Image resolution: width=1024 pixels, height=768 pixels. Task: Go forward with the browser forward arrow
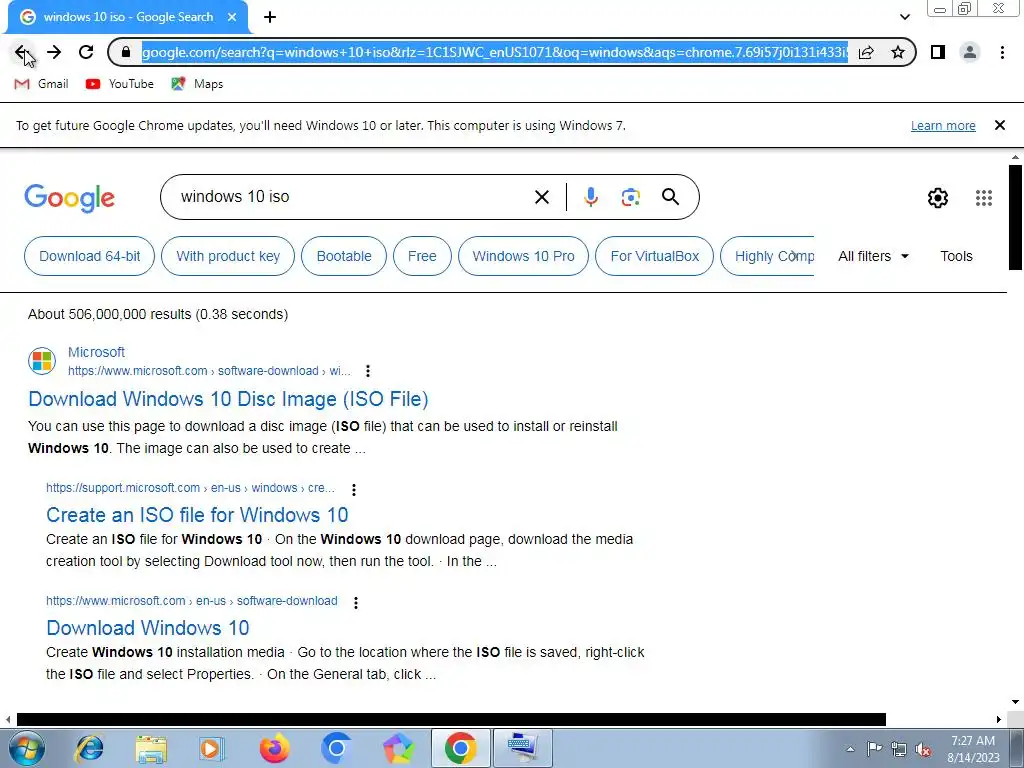coord(54,52)
